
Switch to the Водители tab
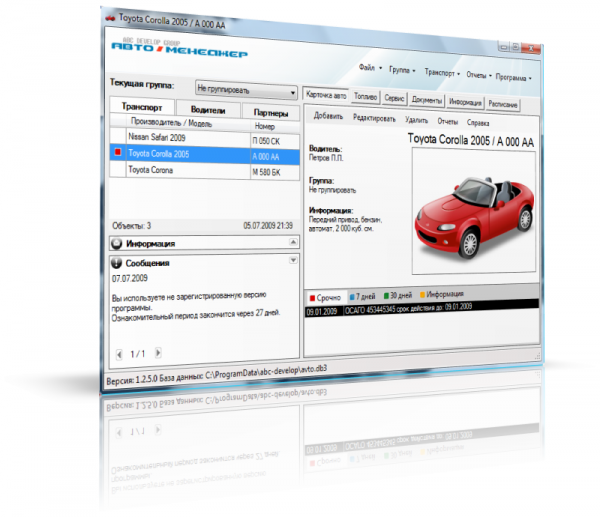tap(208, 110)
